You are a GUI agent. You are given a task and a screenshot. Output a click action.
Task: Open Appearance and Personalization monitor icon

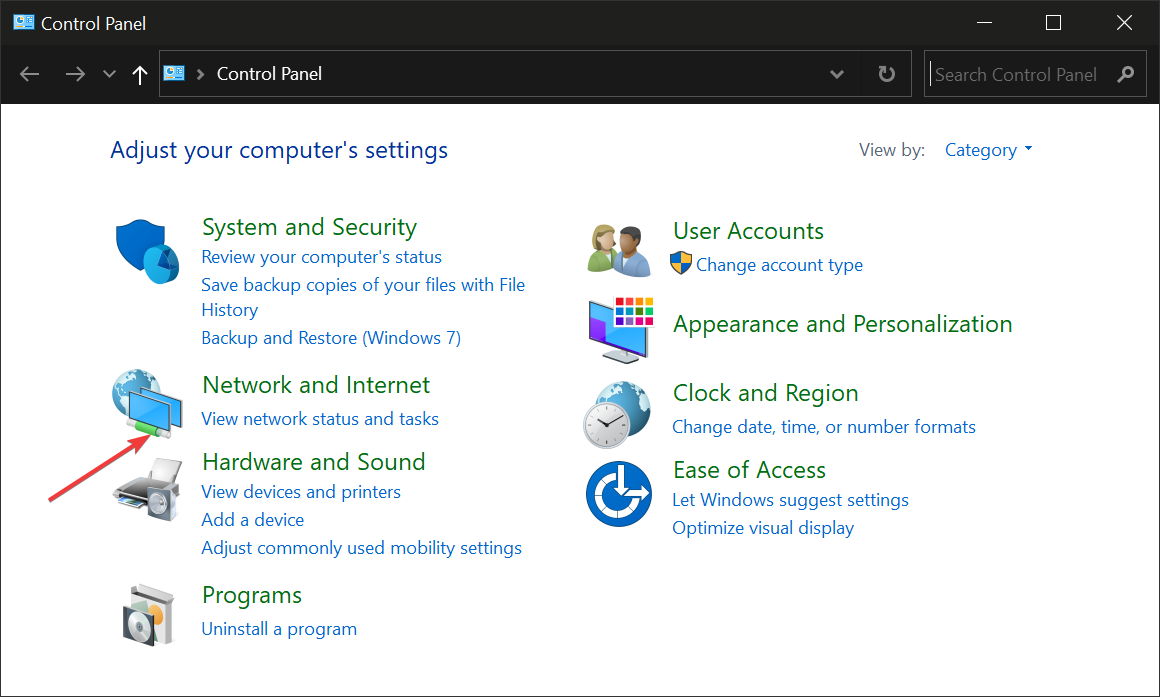619,329
